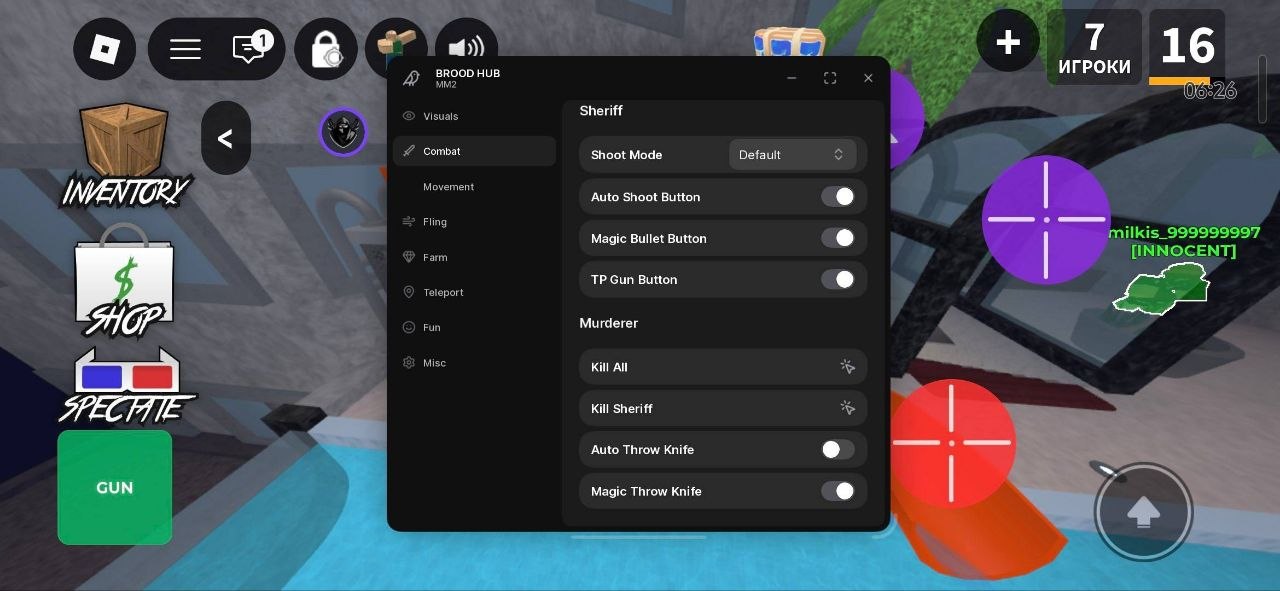Open the Fling tab
This screenshot has height=591, width=1280.
tap(474, 222)
